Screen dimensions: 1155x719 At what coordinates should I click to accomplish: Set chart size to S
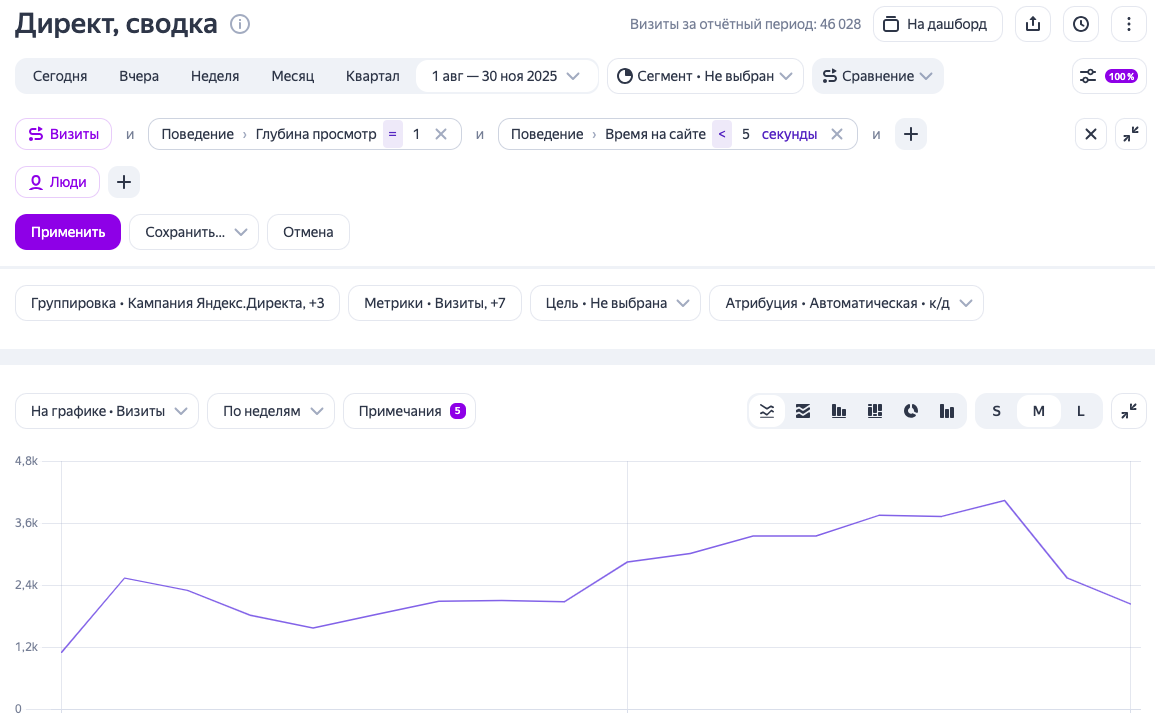tap(996, 411)
